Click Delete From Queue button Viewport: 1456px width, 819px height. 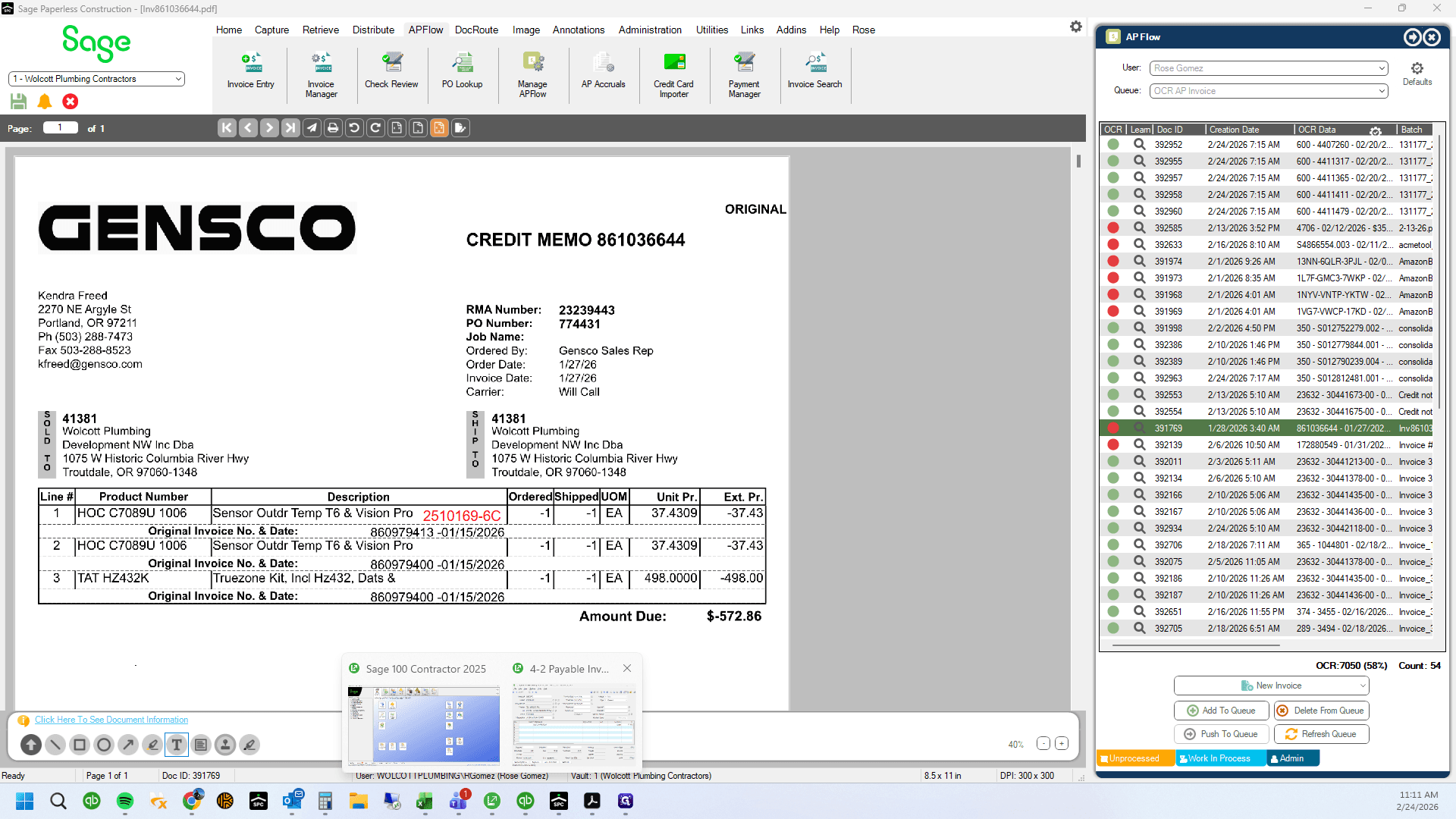point(1321,711)
